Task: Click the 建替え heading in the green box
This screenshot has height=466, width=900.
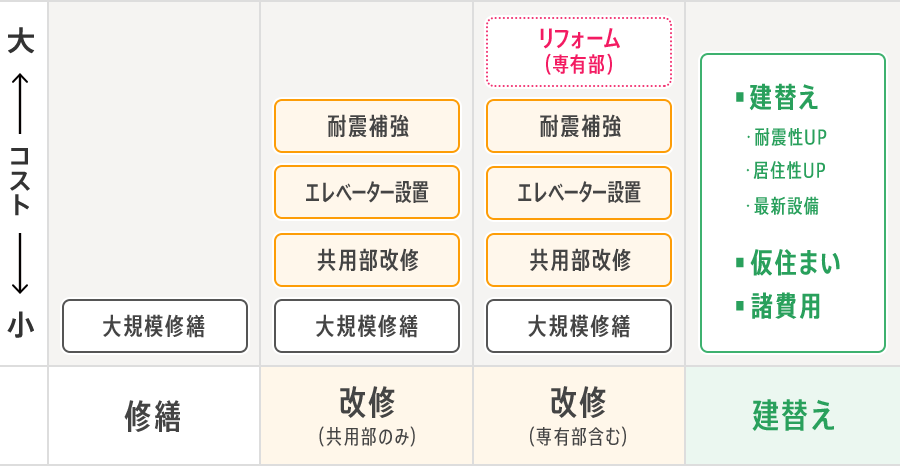Action: click(784, 97)
